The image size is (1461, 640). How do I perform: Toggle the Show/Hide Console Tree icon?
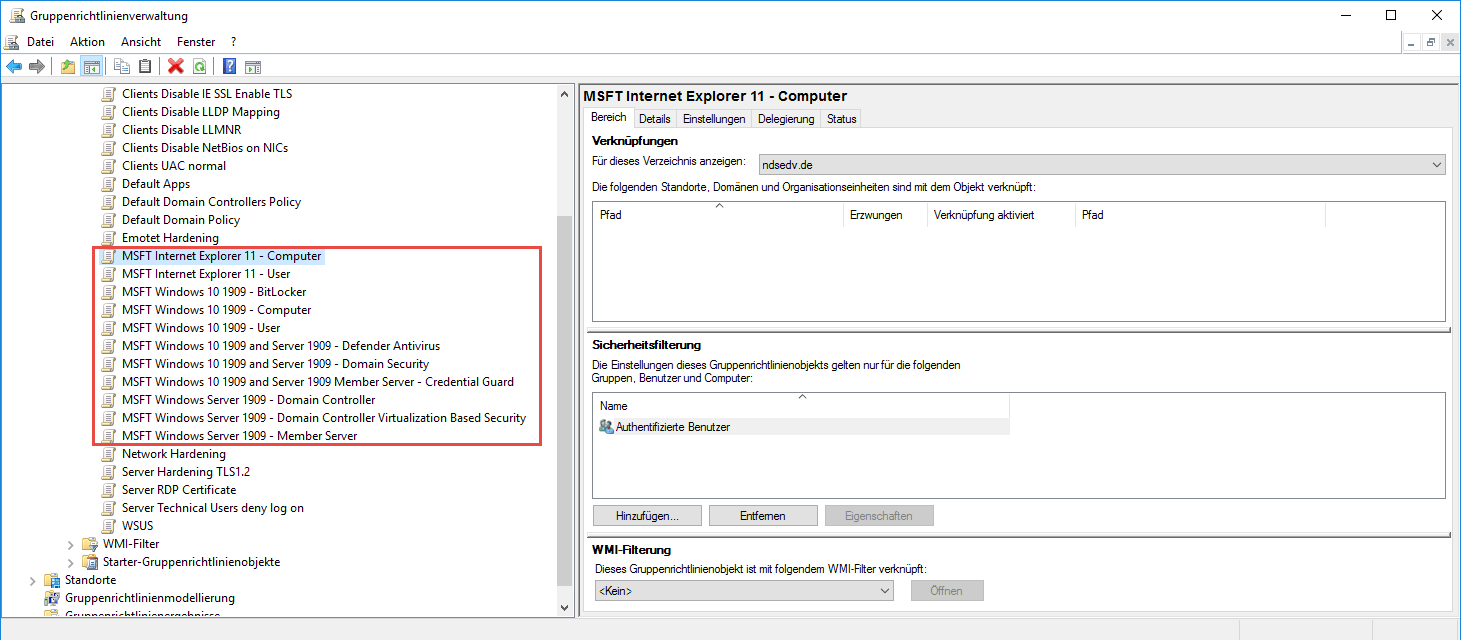pos(91,67)
